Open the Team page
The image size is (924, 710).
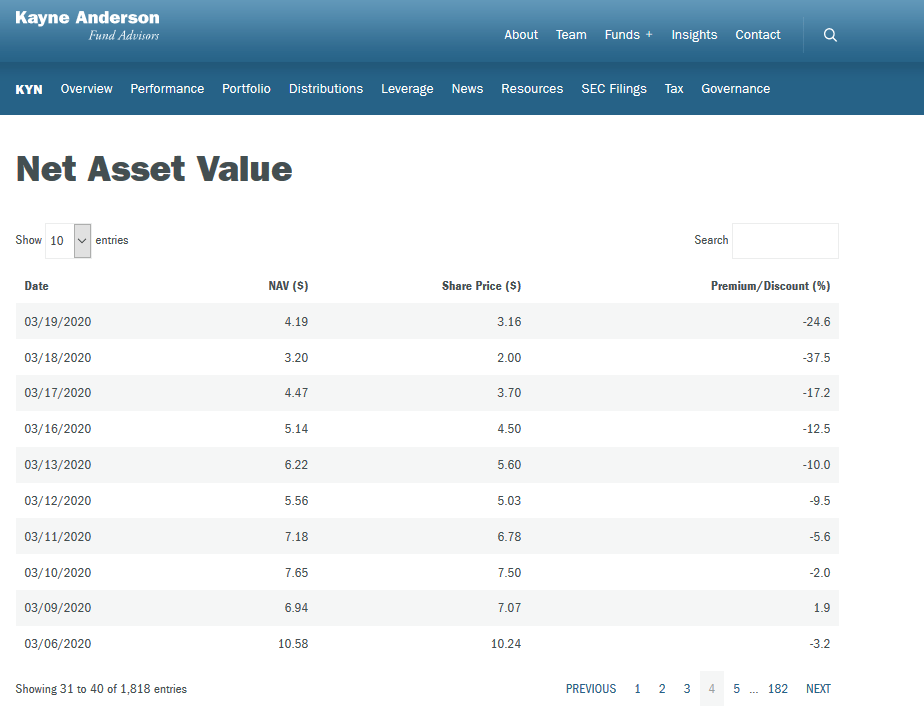(x=571, y=35)
